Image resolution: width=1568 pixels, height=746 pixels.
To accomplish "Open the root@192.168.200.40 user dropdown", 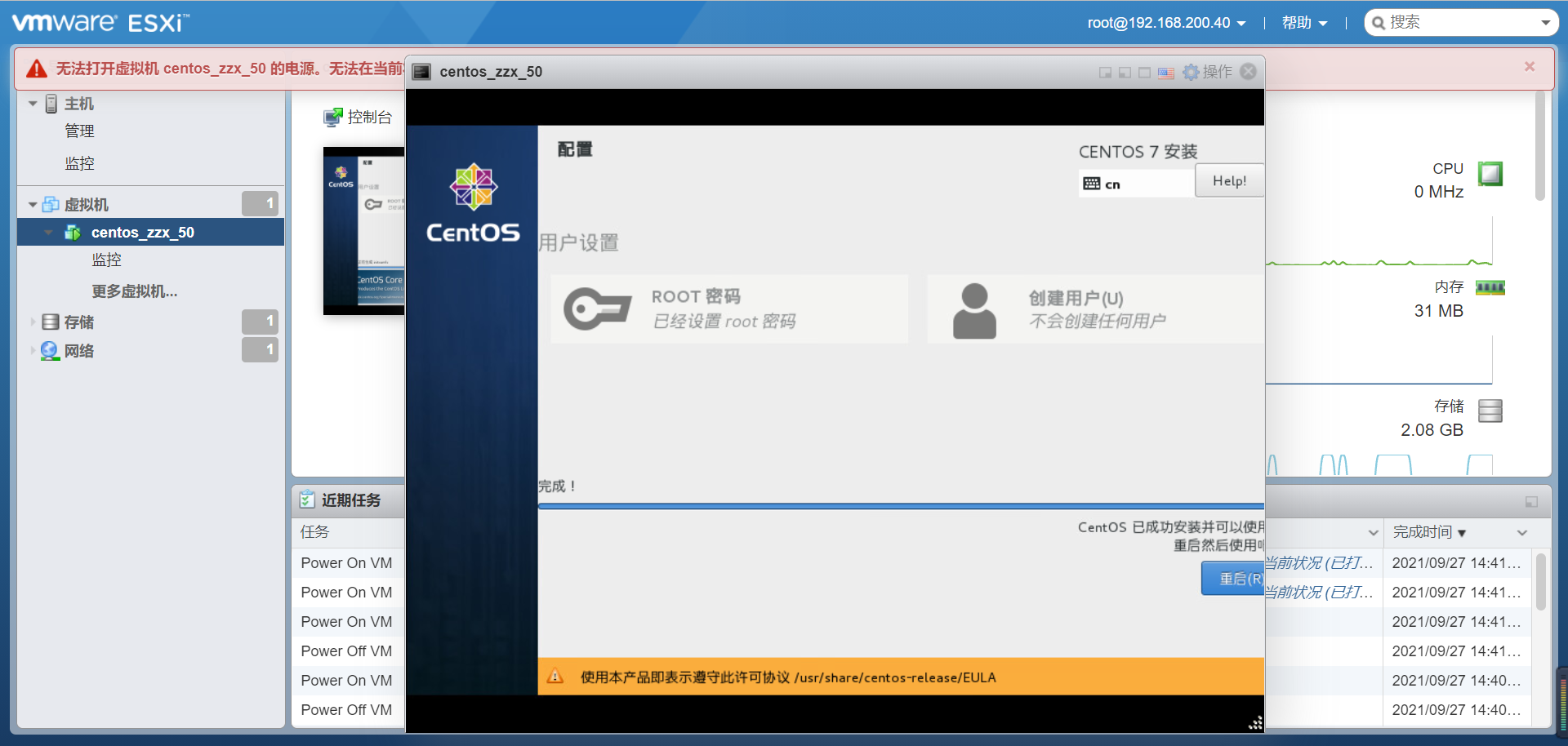I will (1166, 23).
